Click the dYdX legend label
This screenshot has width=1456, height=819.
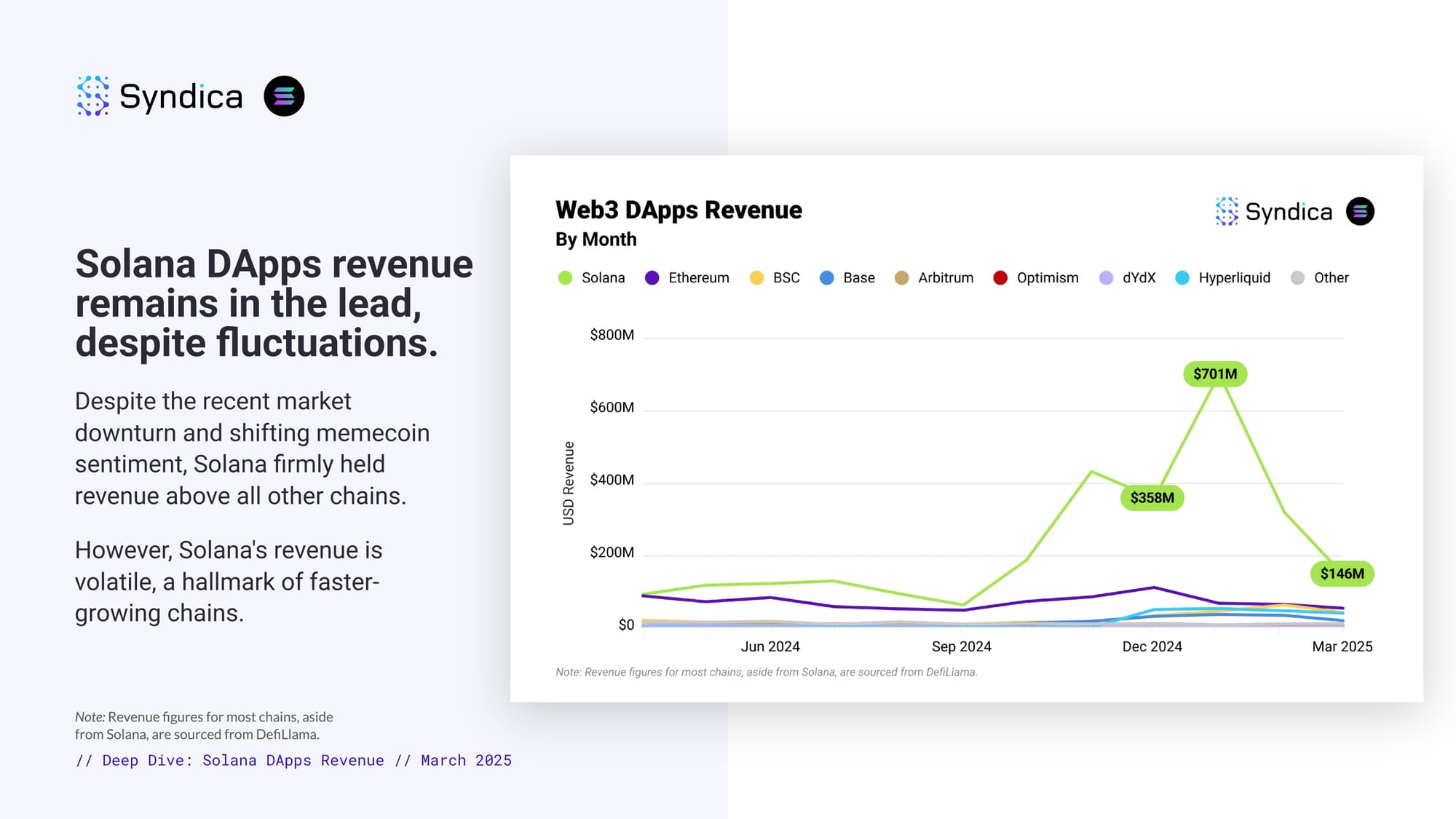pos(1139,277)
